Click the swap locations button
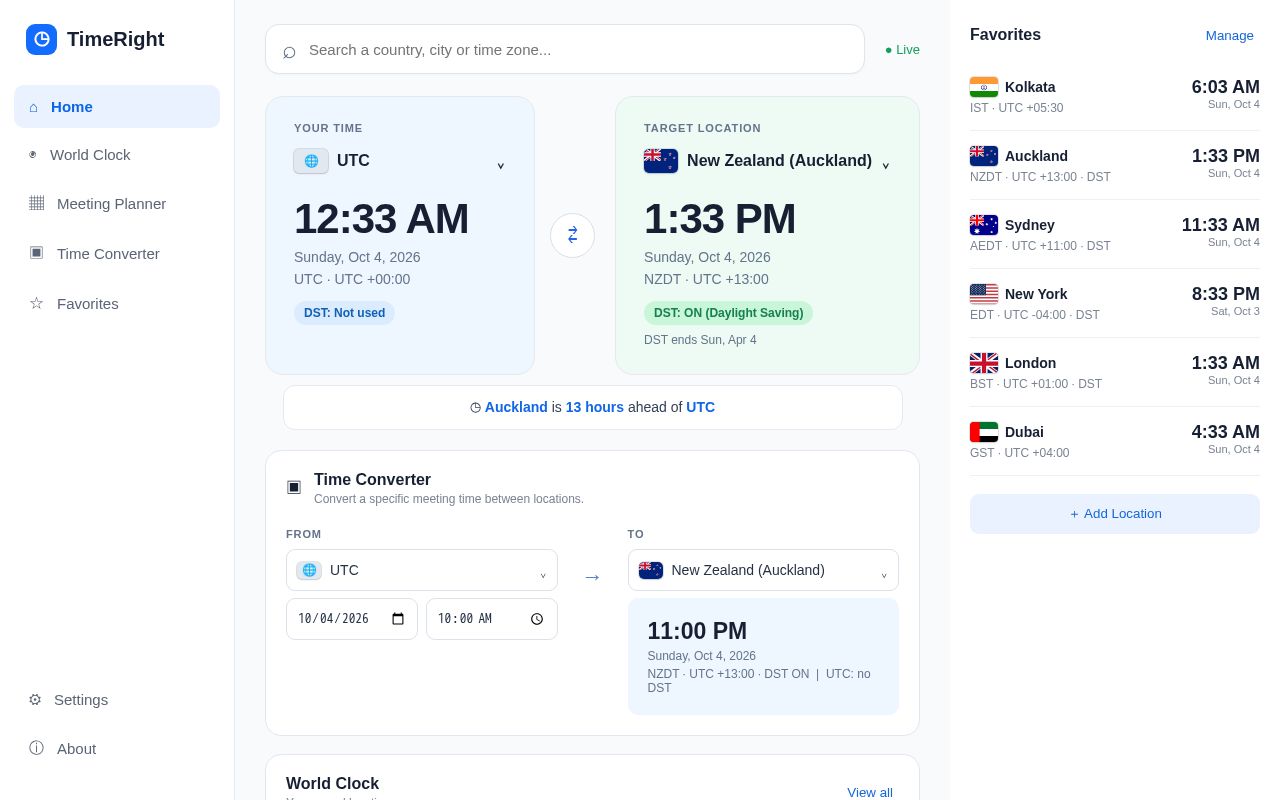 click(572, 235)
